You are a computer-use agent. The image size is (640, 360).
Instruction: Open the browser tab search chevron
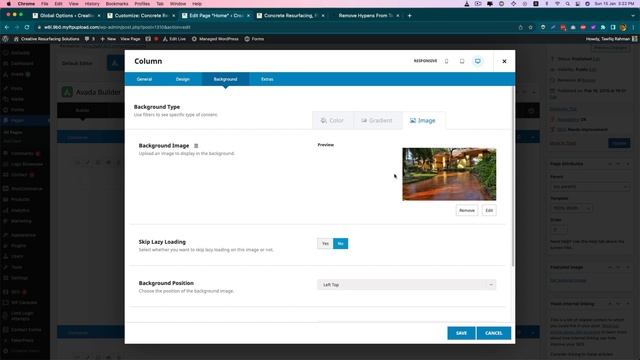point(633,16)
